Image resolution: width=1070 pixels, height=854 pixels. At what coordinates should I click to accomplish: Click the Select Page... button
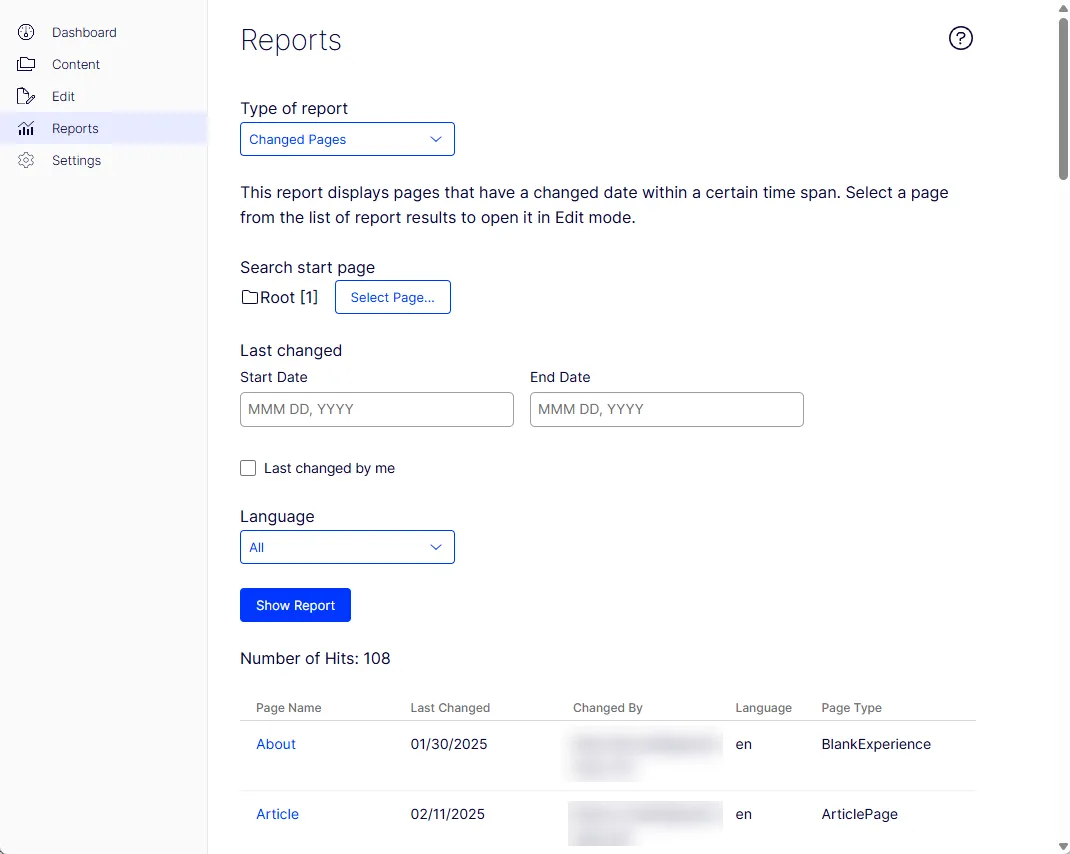coord(392,298)
